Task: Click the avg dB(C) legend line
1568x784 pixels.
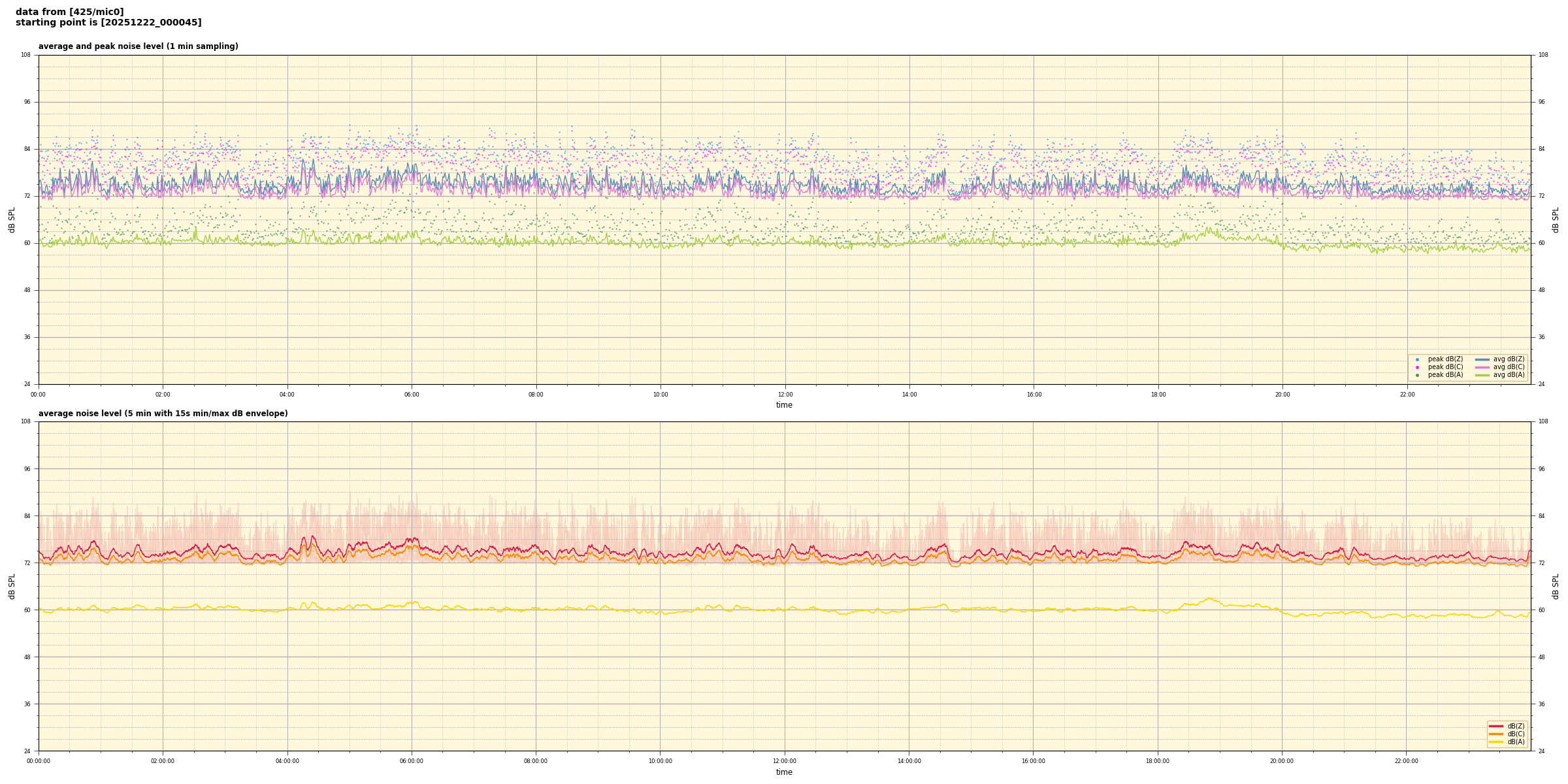Action: 1482,367
